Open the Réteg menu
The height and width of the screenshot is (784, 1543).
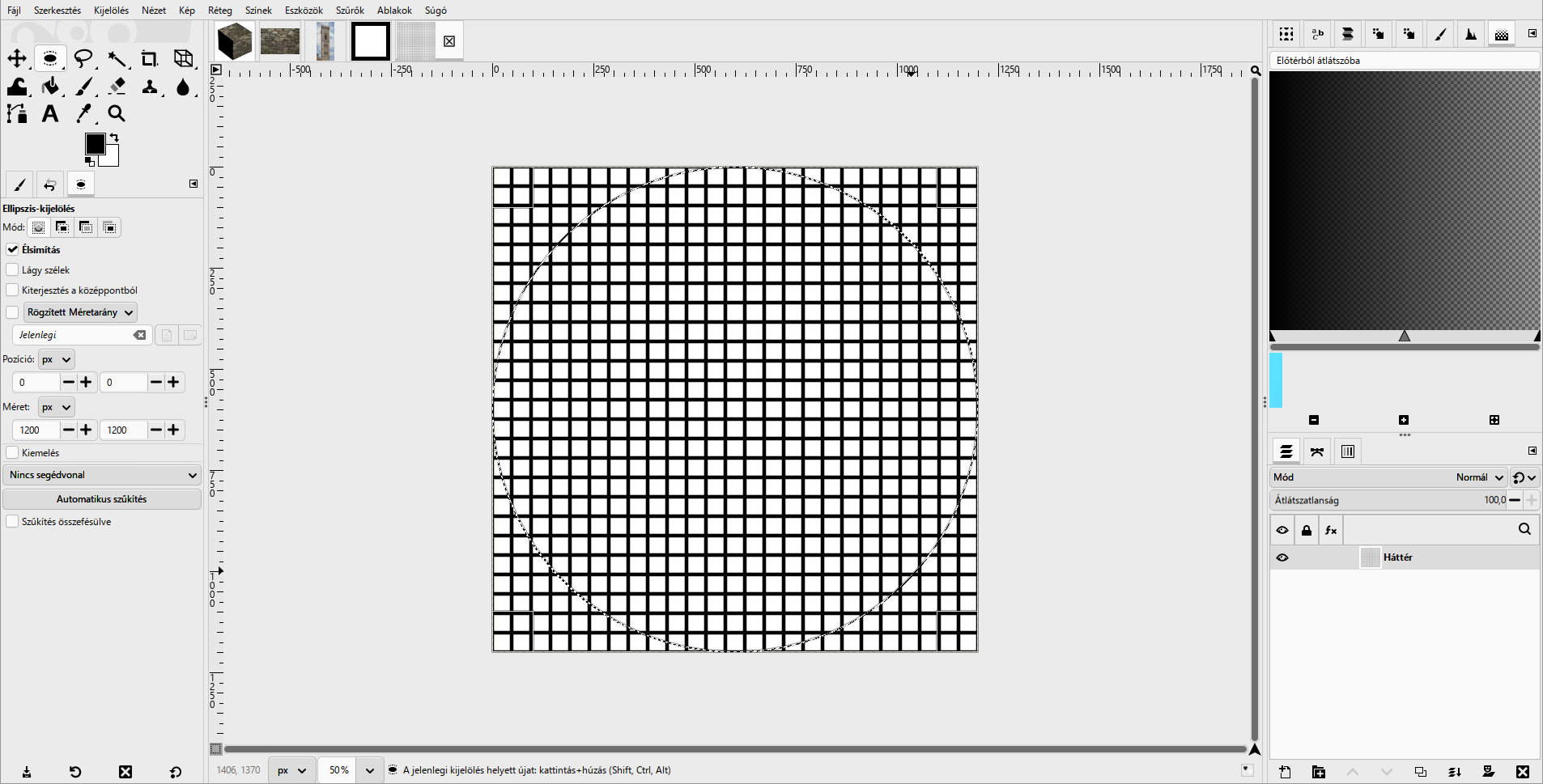click(219, 11)
